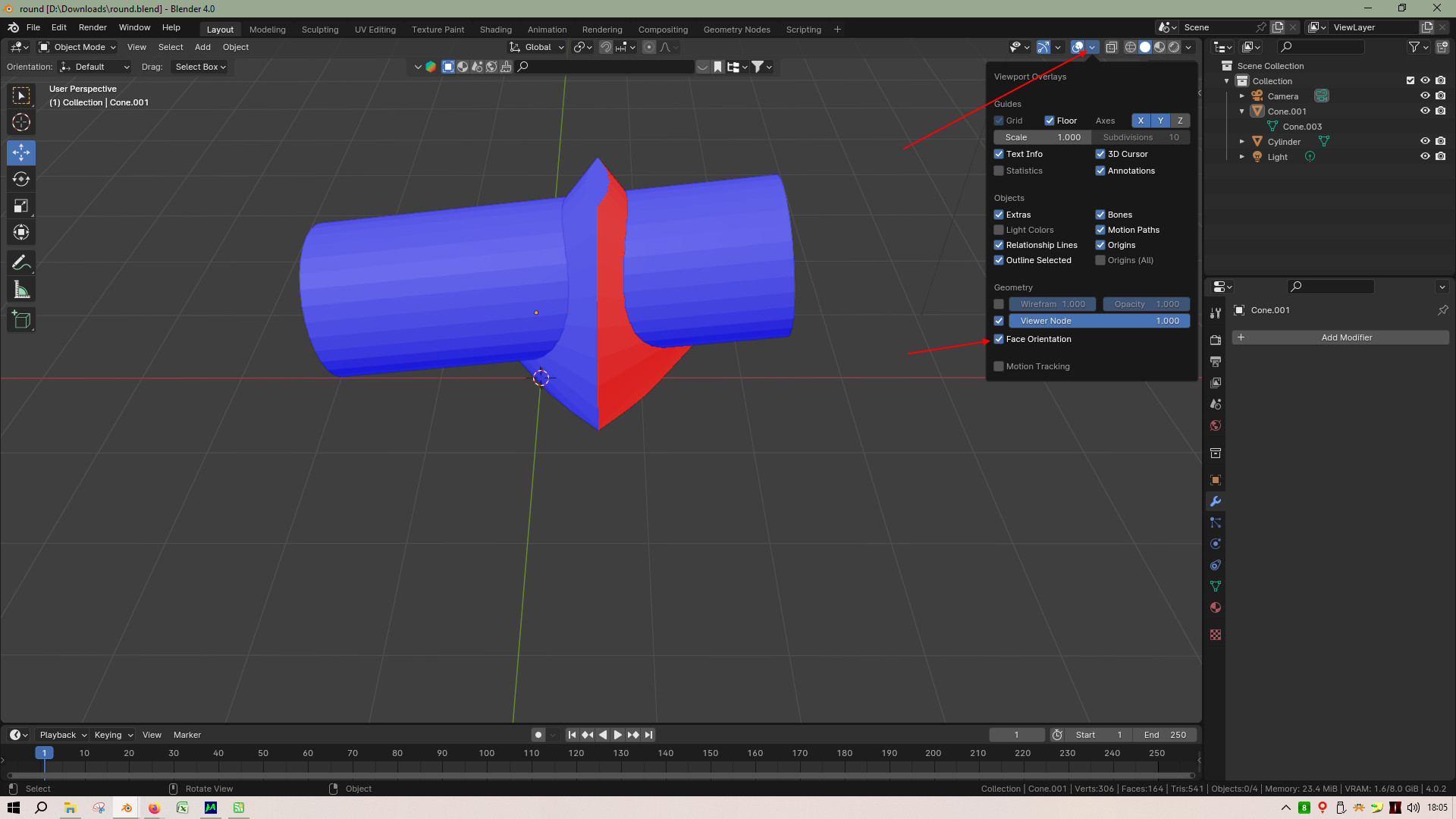Switch to the Shading workspace tab
The image size is (1456, 819).
pyautogui.click(x=496, y=30)
